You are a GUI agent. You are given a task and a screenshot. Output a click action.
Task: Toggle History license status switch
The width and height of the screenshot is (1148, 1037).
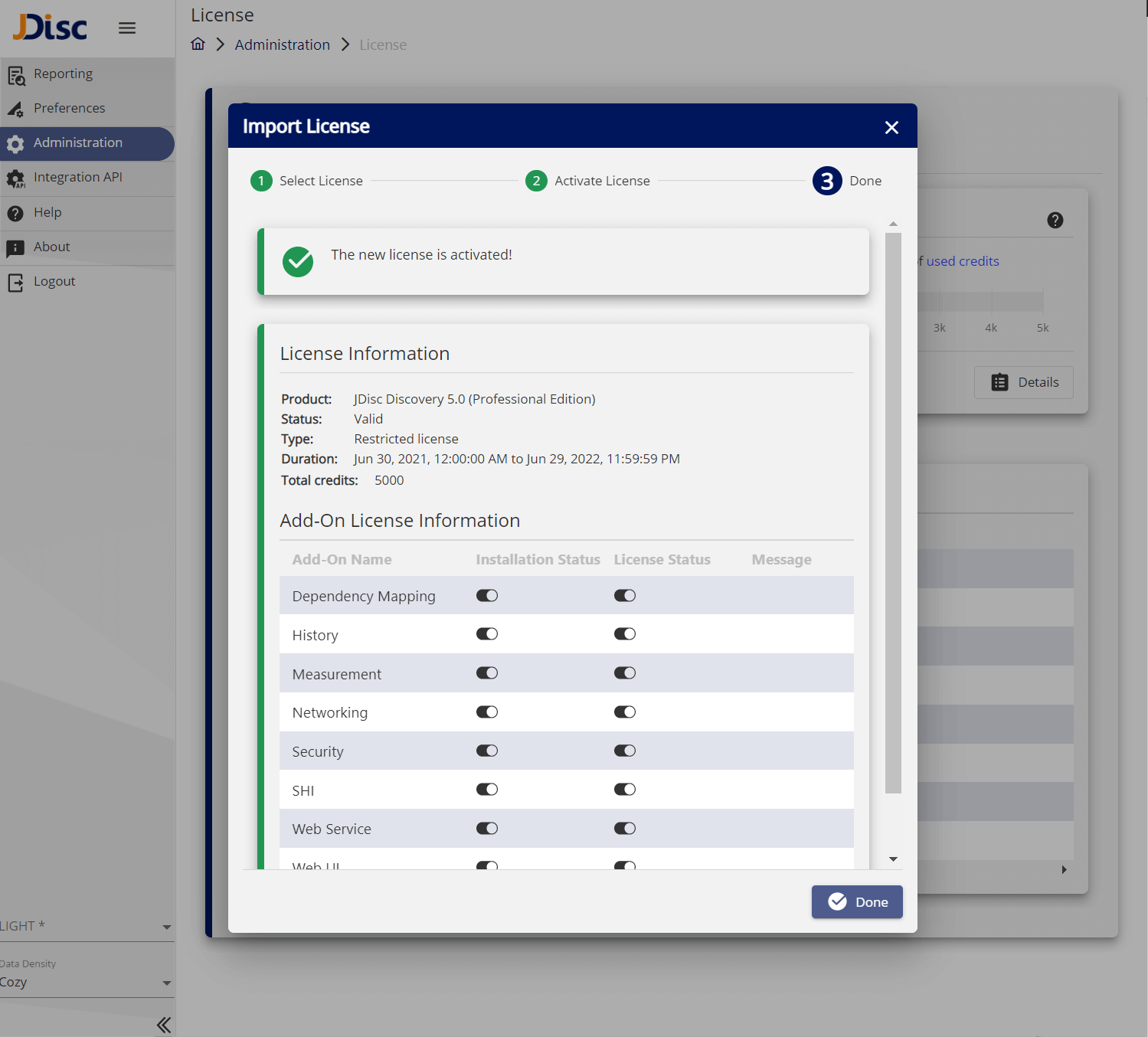tap(625, 634)
